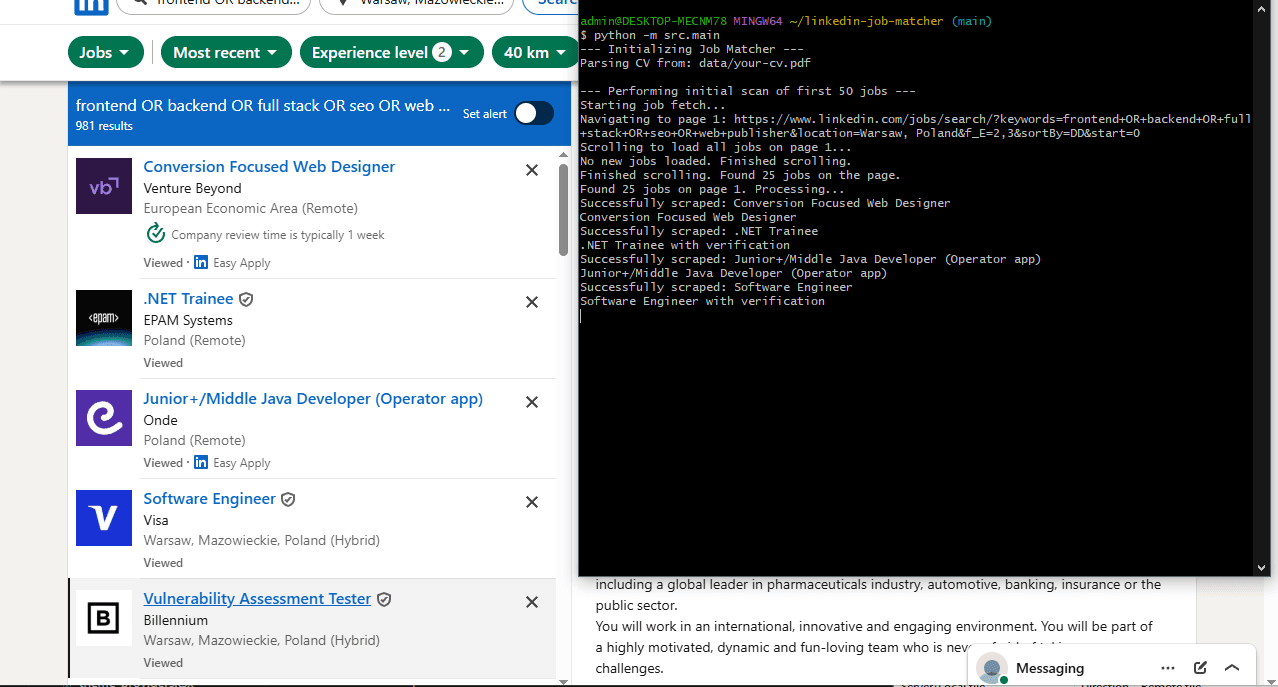Dismiss the Conversion Focused Web Designer job
Image resolution: width=1278 pixels, height=687 pixels.
coord(532,170)
